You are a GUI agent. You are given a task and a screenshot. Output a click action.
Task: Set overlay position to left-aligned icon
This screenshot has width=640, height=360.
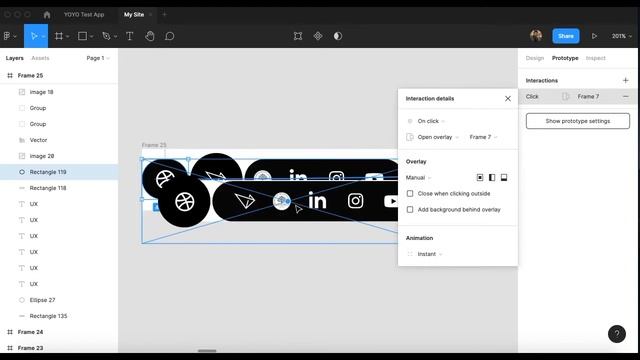[492, 178]
